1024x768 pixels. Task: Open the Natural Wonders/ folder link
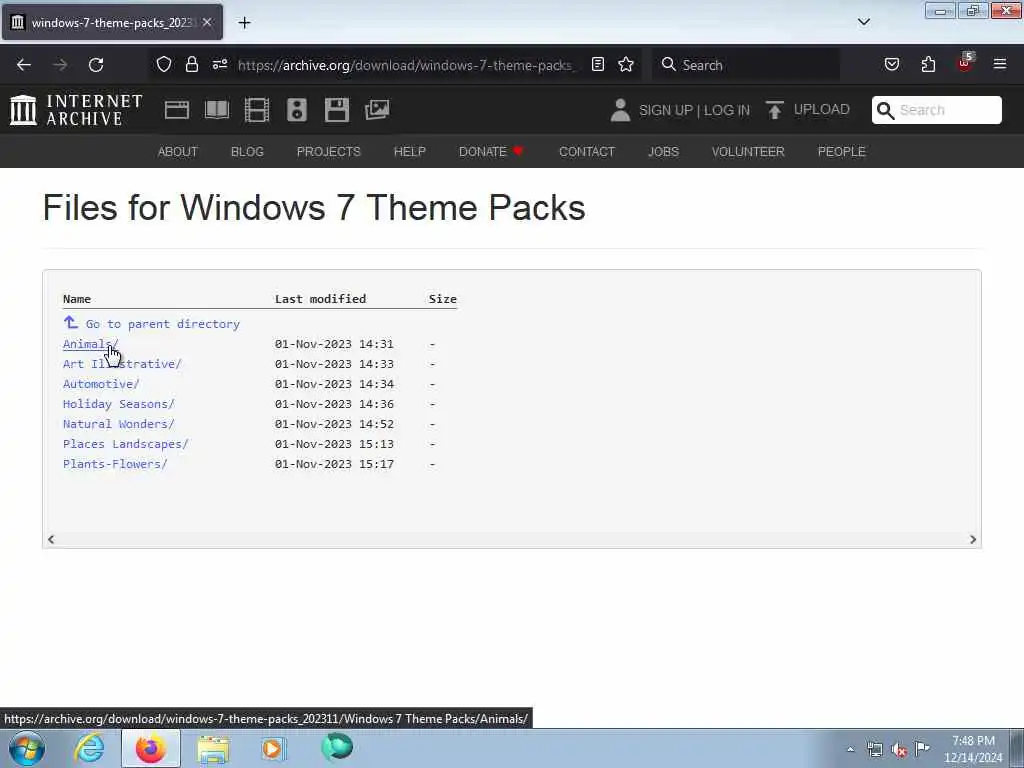pos(119,424)
